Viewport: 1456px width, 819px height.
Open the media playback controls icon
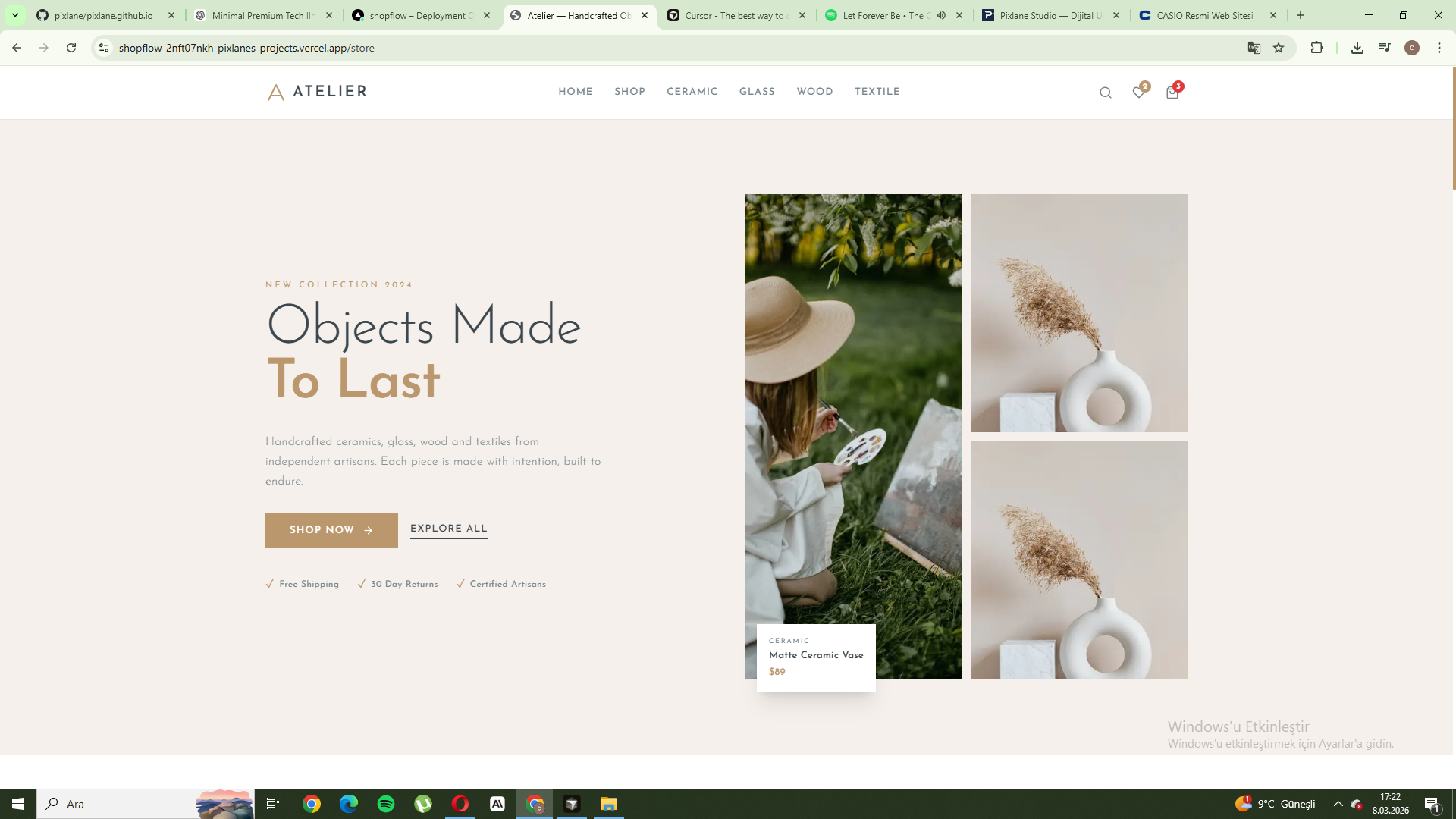(1385, 47)
